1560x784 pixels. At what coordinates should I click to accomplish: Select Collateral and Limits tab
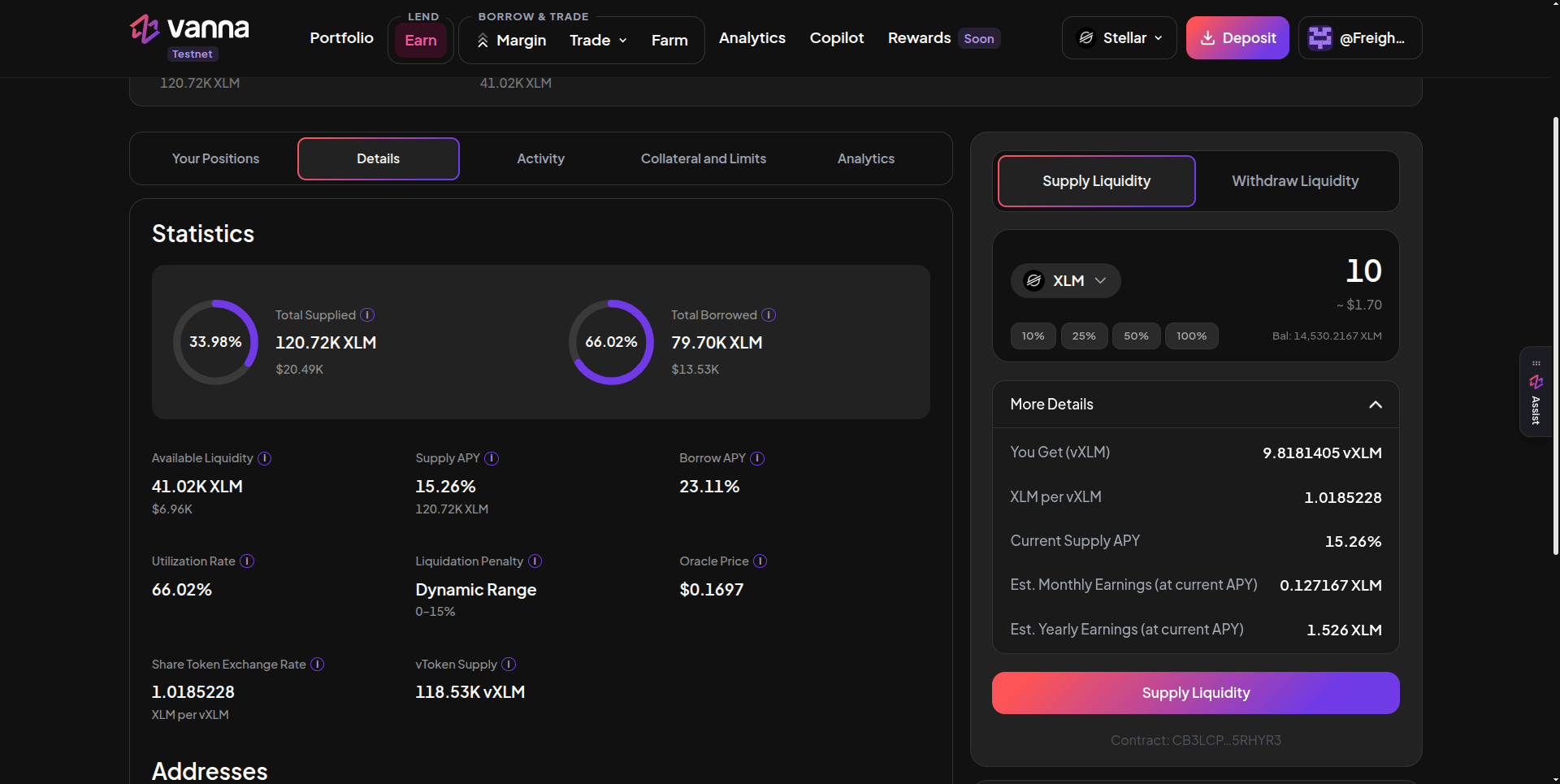point(704,158)
